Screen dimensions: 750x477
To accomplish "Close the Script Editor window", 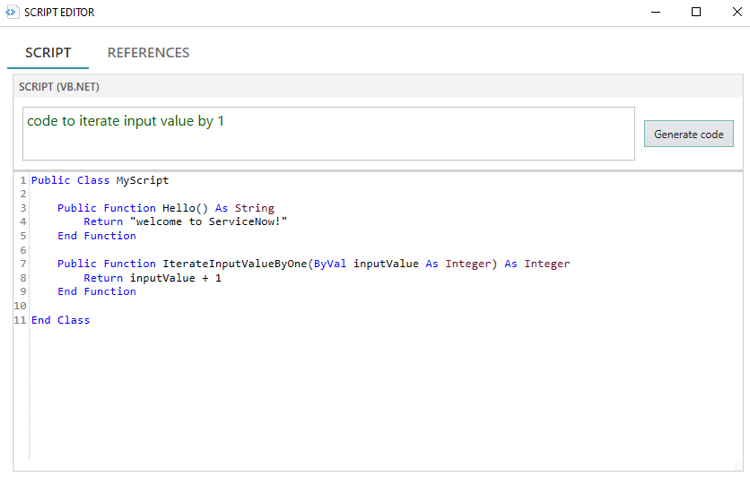I will pos(737,12).
